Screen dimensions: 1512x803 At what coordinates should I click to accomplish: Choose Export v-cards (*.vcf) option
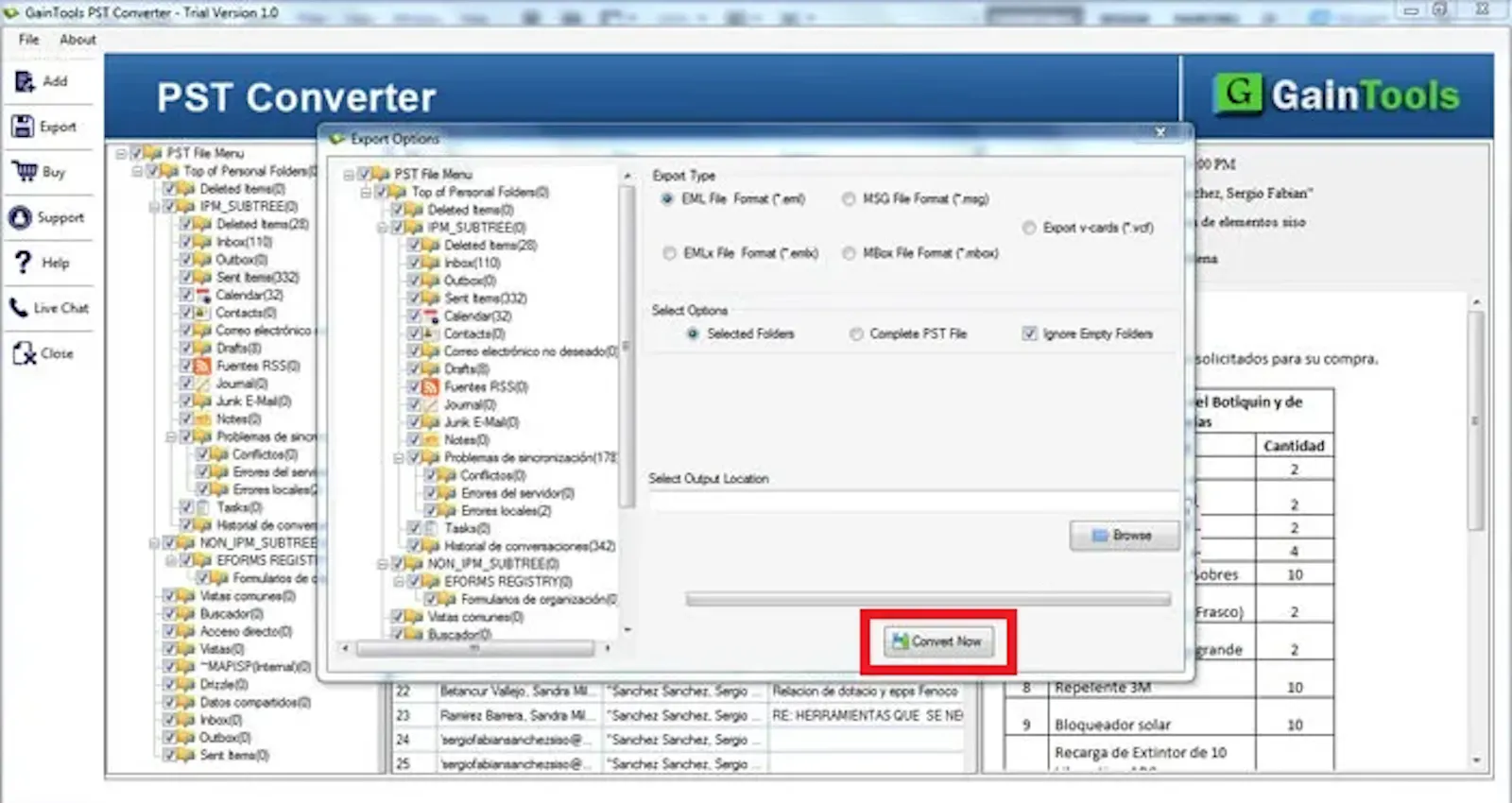point(1029,228)
